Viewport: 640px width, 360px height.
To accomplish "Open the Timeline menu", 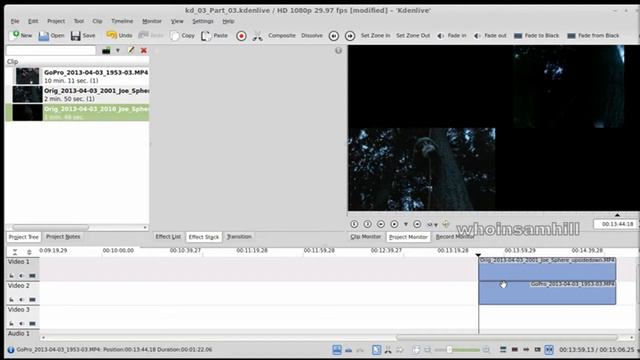I will tap(122, 21).
